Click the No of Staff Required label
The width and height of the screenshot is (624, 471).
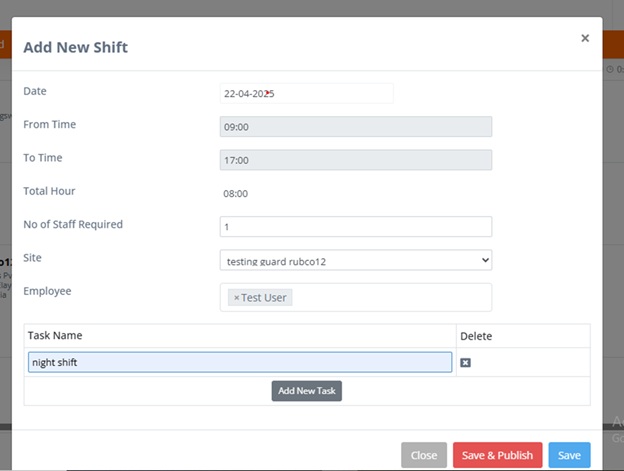73,224
